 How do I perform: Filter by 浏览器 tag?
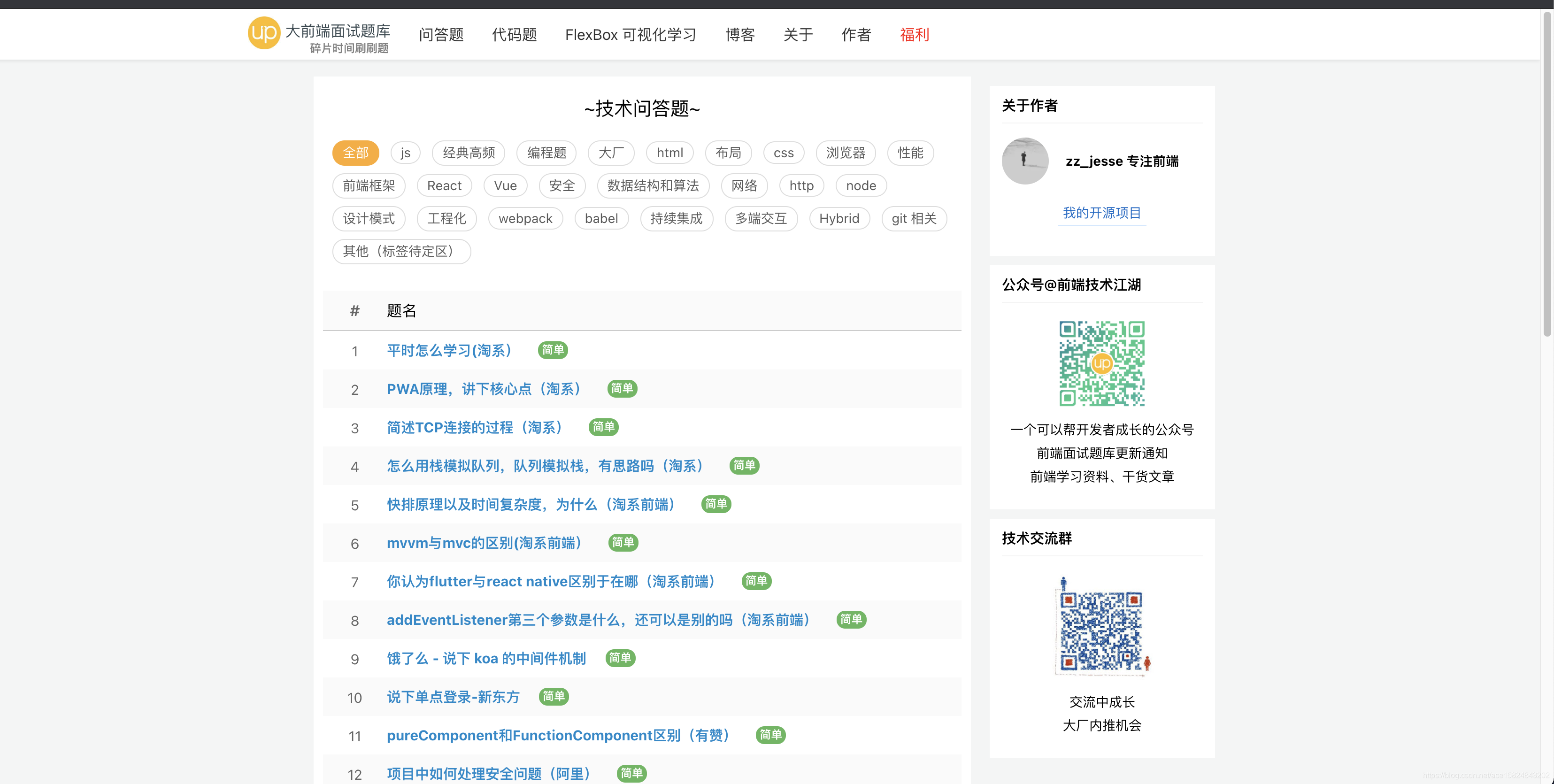point(846,153)
